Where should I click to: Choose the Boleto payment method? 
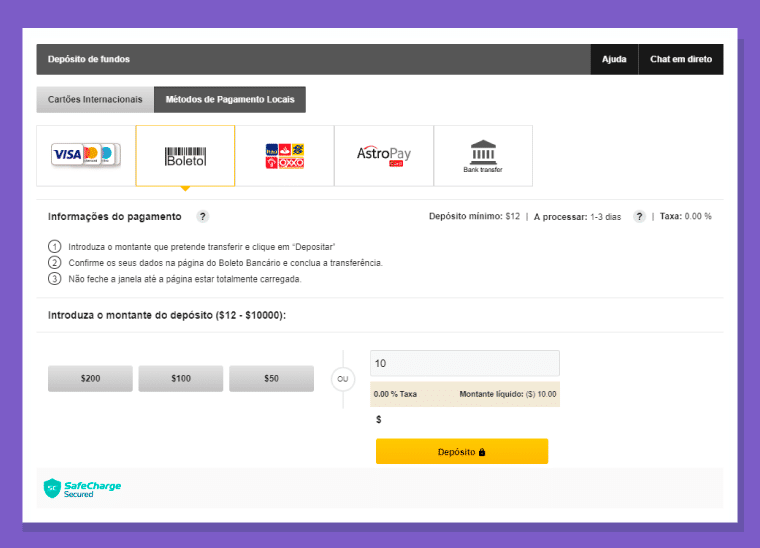(x=185, y=156)
